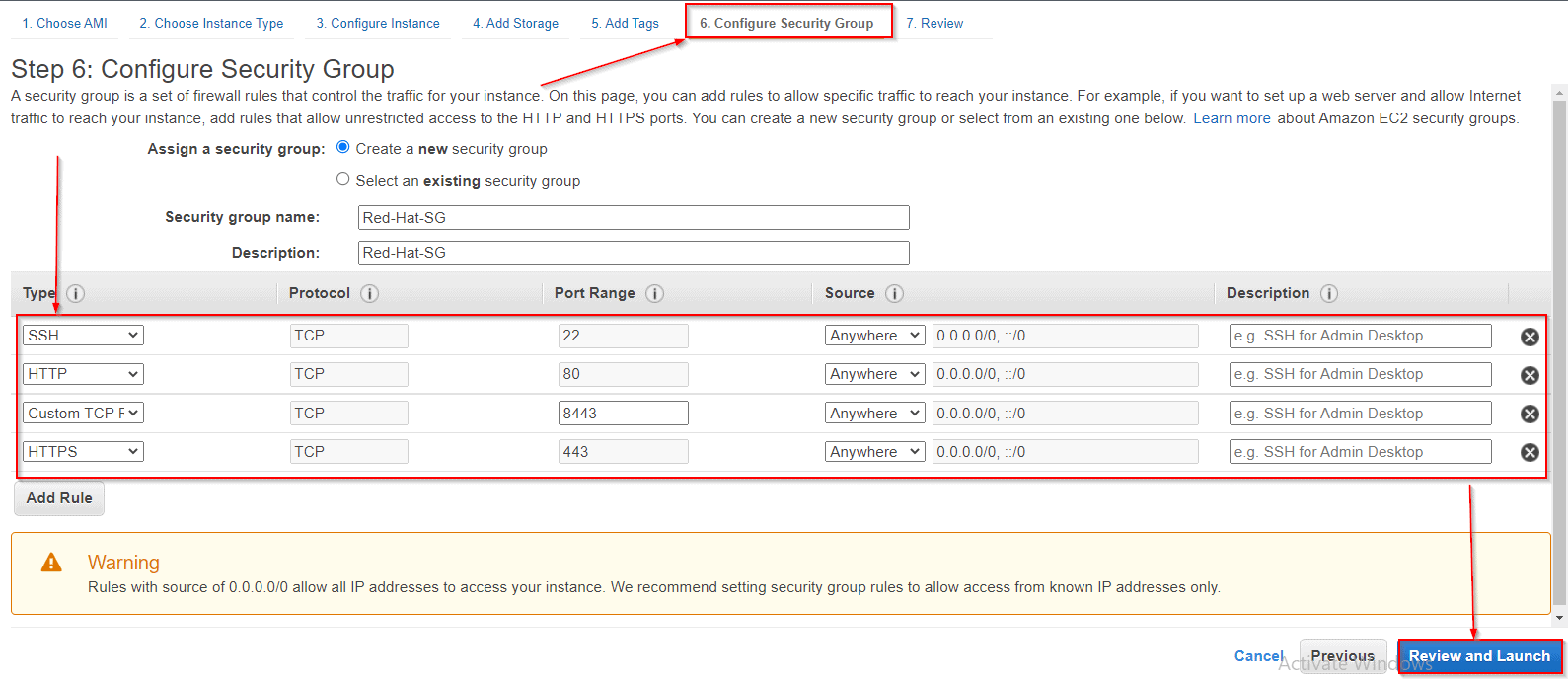Expand Source dropdown for HTTP rule
The height and width of the screenshot is (679, 1568).
874,374
